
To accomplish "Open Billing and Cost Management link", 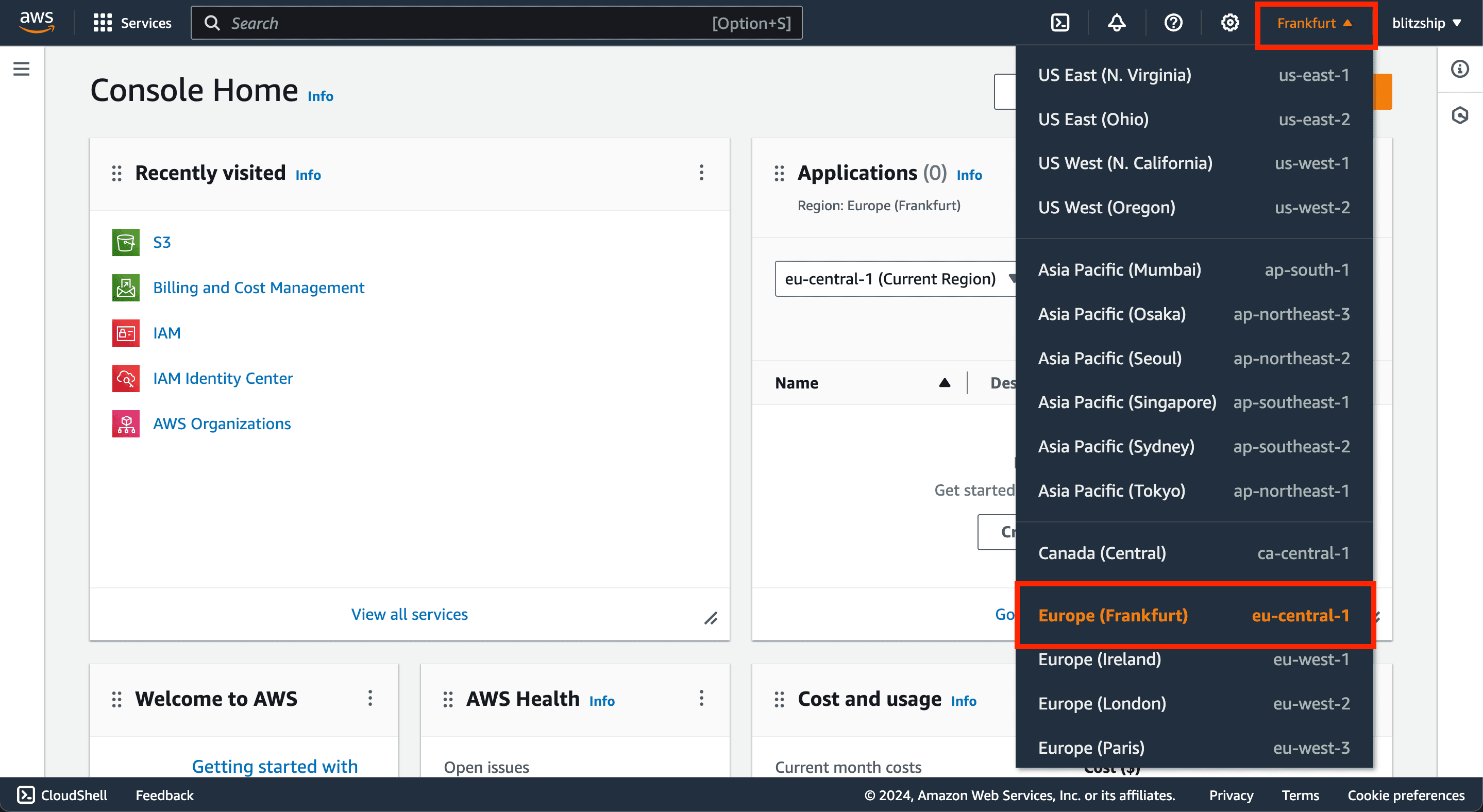I will pos(259,287).
